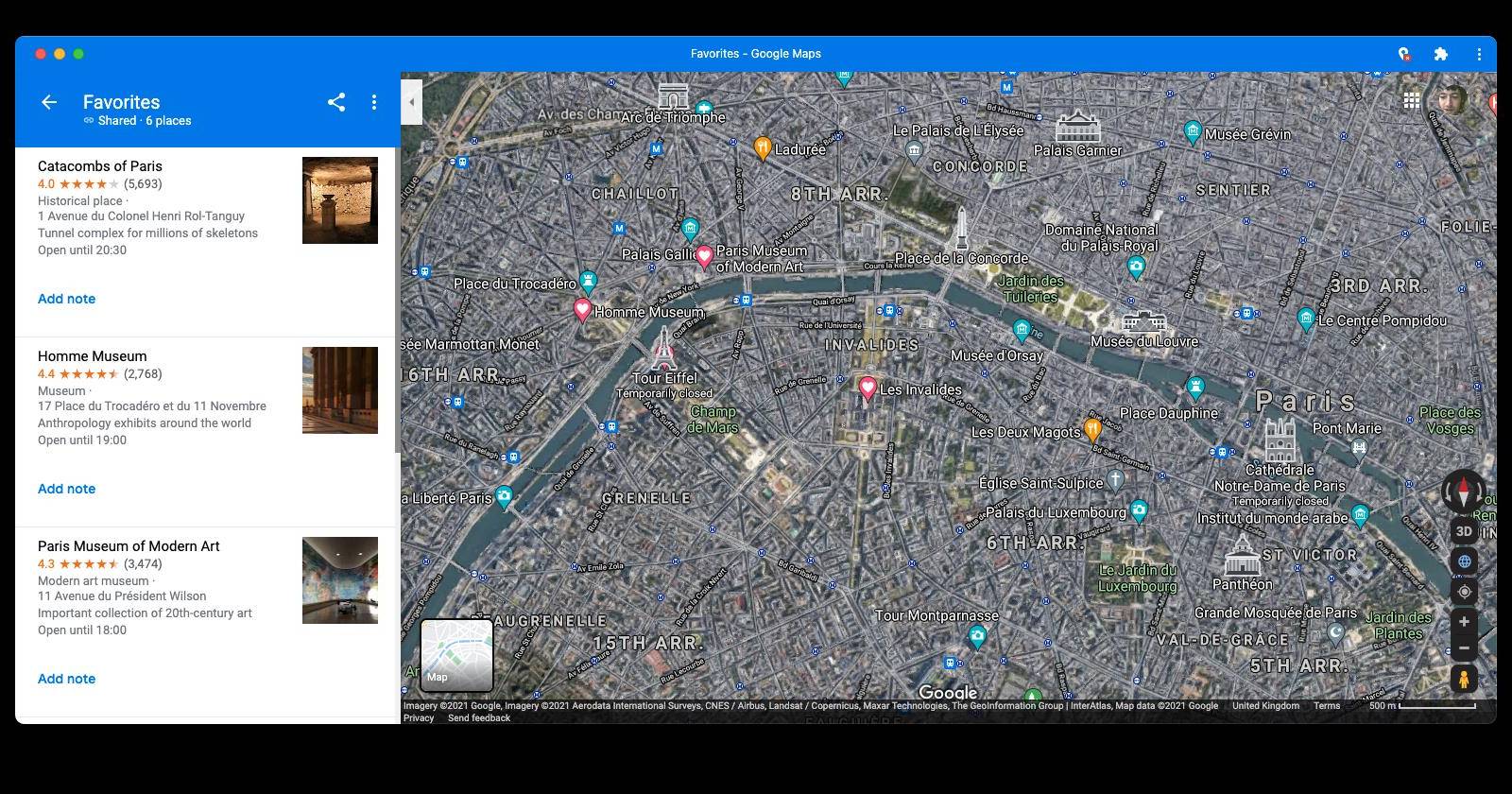The width and height of the screenshot is (1512, 794).
Task: Share the Favorites list
Action: tap(336, 102)
